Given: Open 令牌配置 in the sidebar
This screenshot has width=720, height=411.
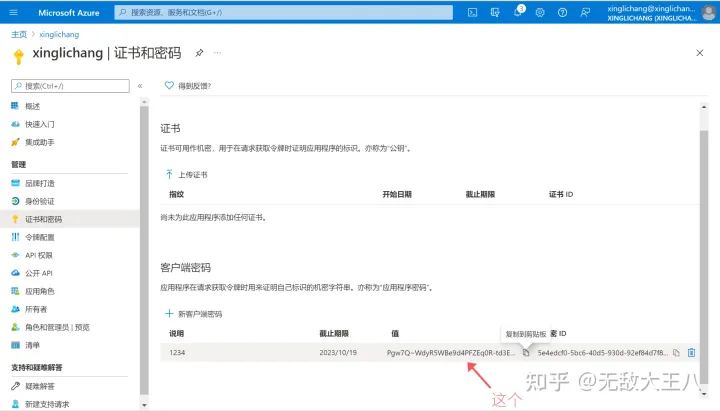Looking at the screenshot, I should (40, 237).
